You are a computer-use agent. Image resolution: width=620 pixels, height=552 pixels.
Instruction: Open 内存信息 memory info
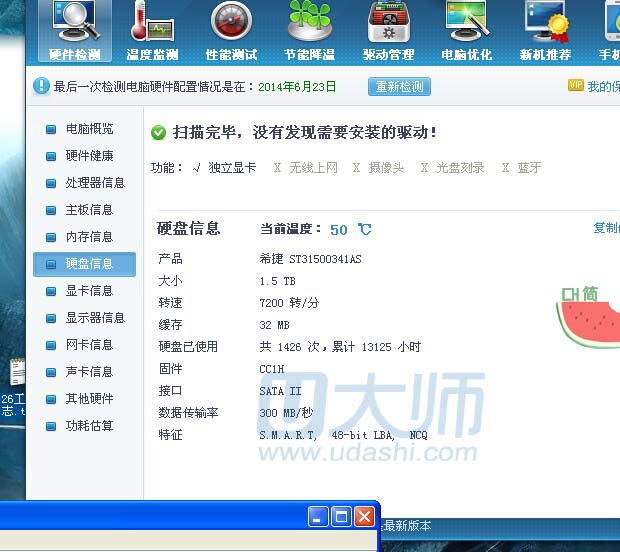(89, 237)
